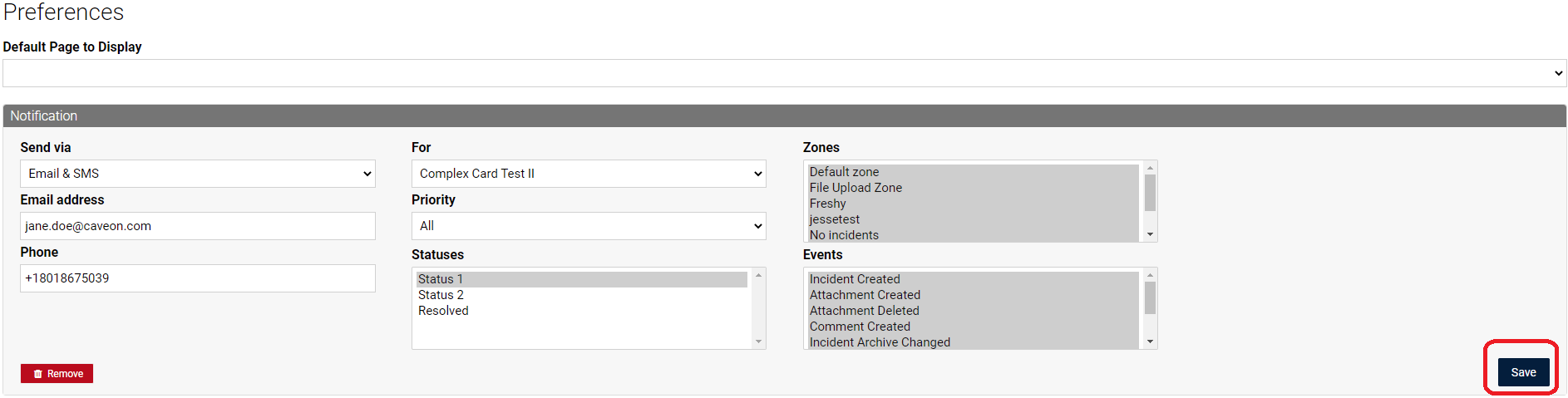Select Status 1 in Statuses list
The width and height of the screenshot is (1568, 398).
click(582, 279)
